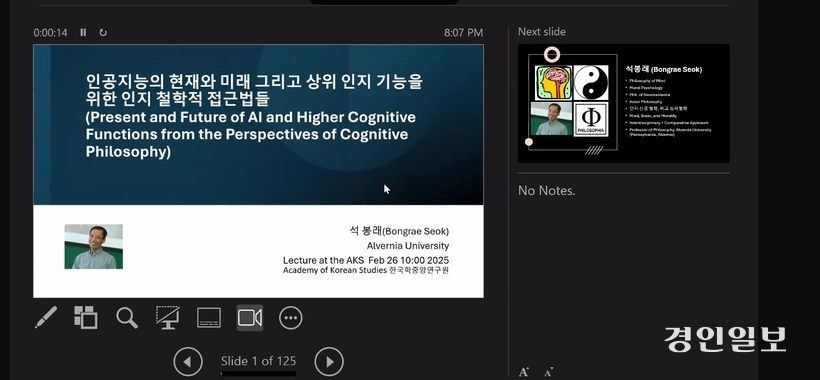Click the slide progress bar

coord(258,374)
